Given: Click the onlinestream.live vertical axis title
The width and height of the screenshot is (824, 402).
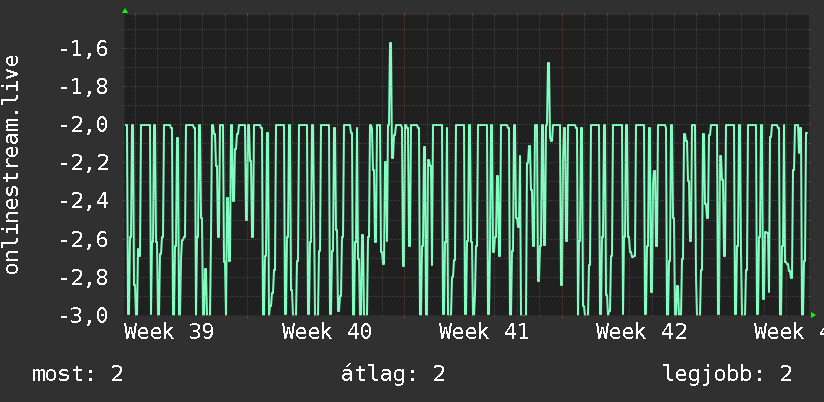Looking at the screenshot, I should pos(11,164).
